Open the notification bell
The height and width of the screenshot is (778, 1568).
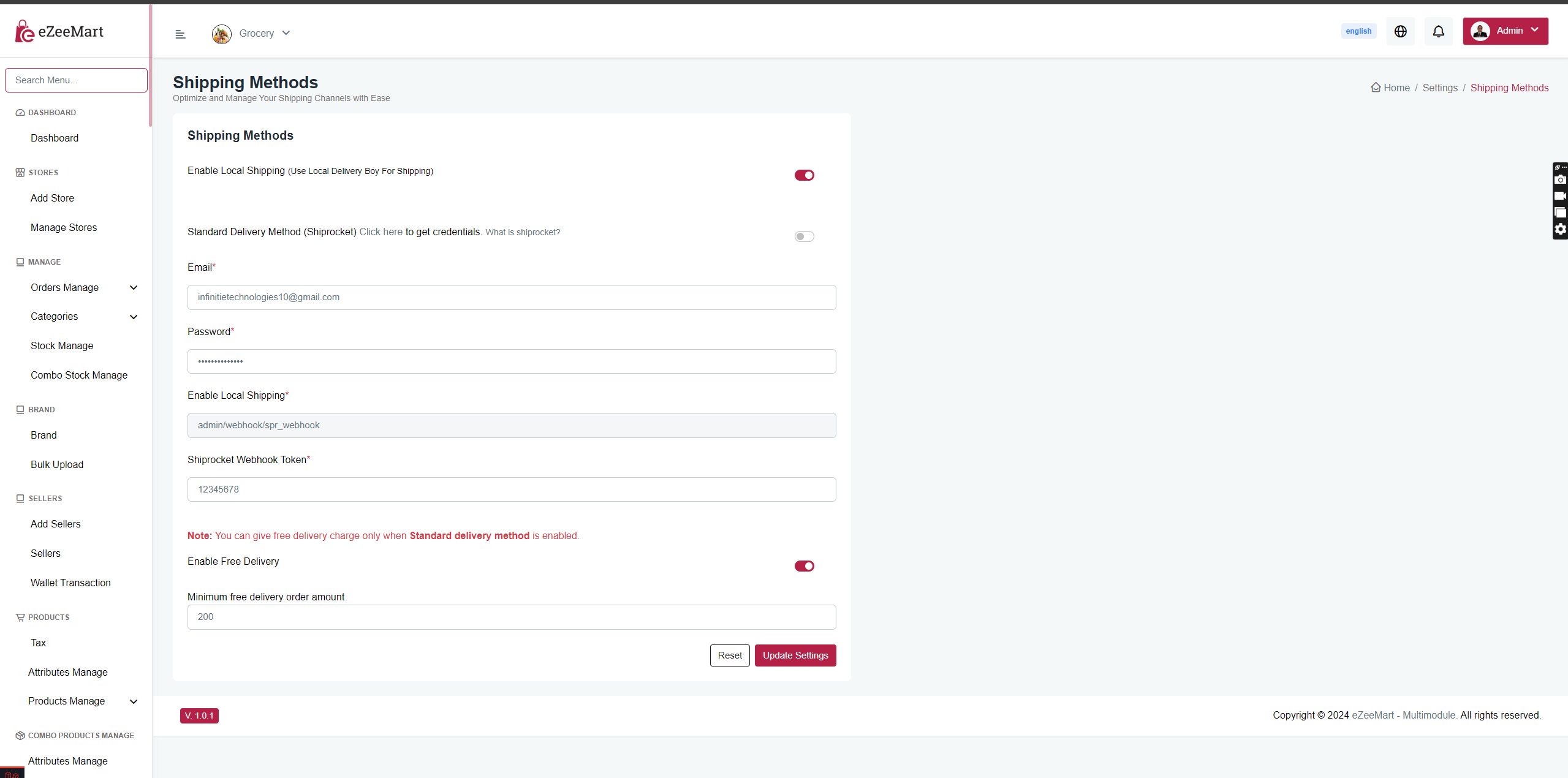point(1438,31)
